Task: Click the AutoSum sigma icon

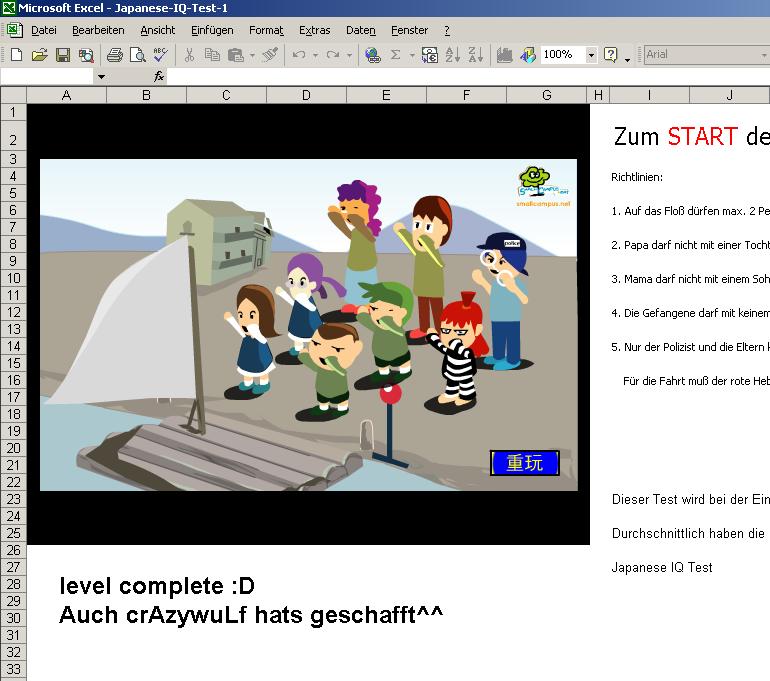Action: click(x=396, y=55)
